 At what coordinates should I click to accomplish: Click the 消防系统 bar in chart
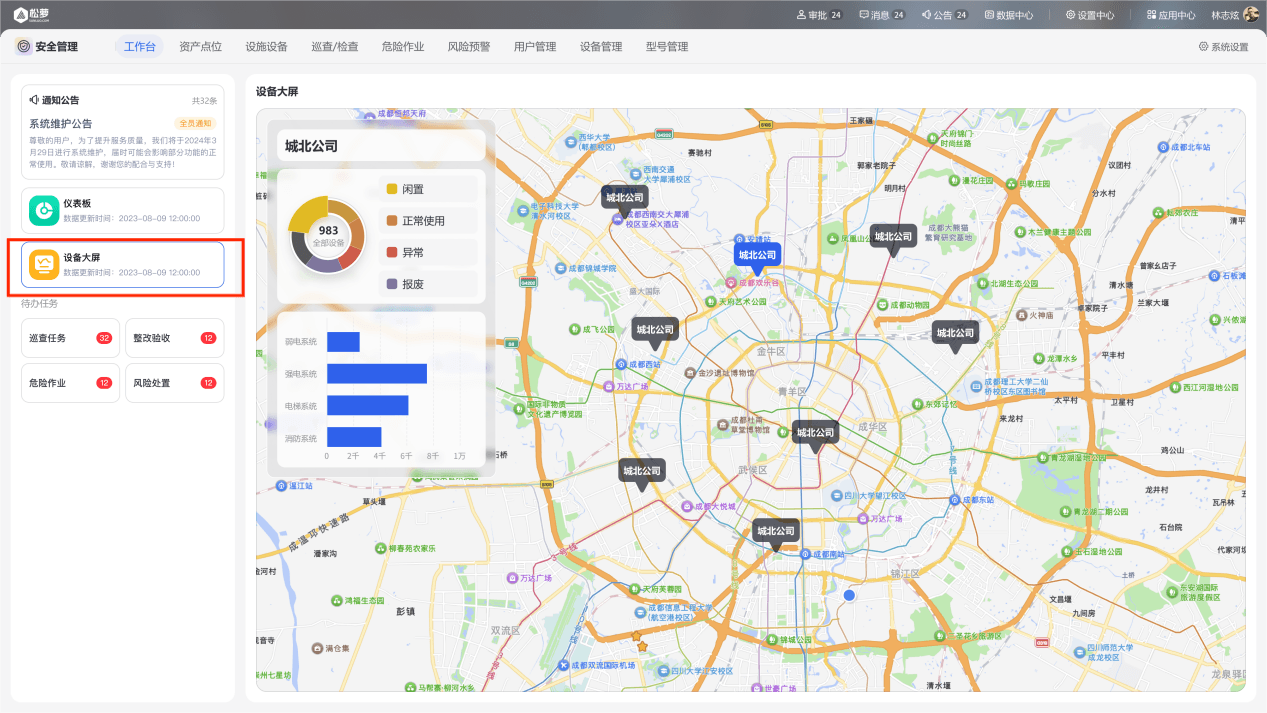[354, 437]
